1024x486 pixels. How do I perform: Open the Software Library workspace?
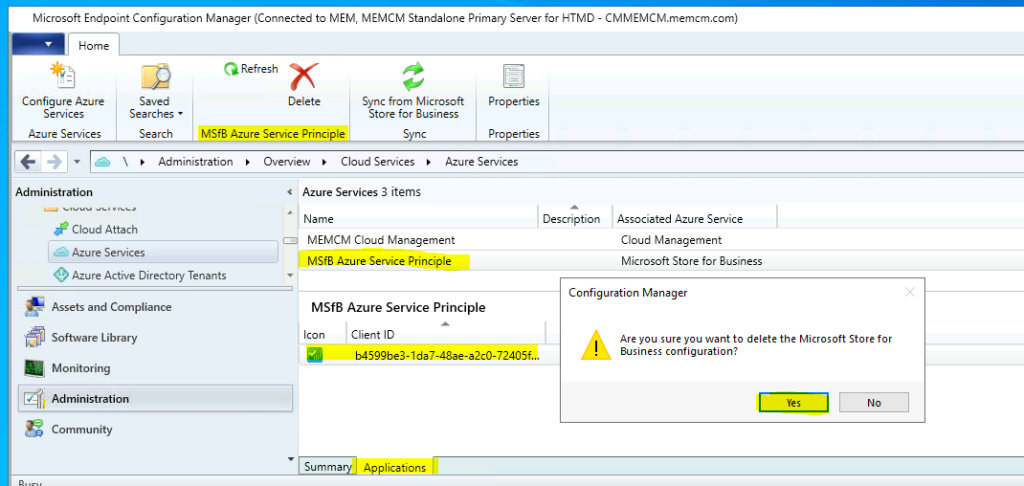(x=155, y=337)
